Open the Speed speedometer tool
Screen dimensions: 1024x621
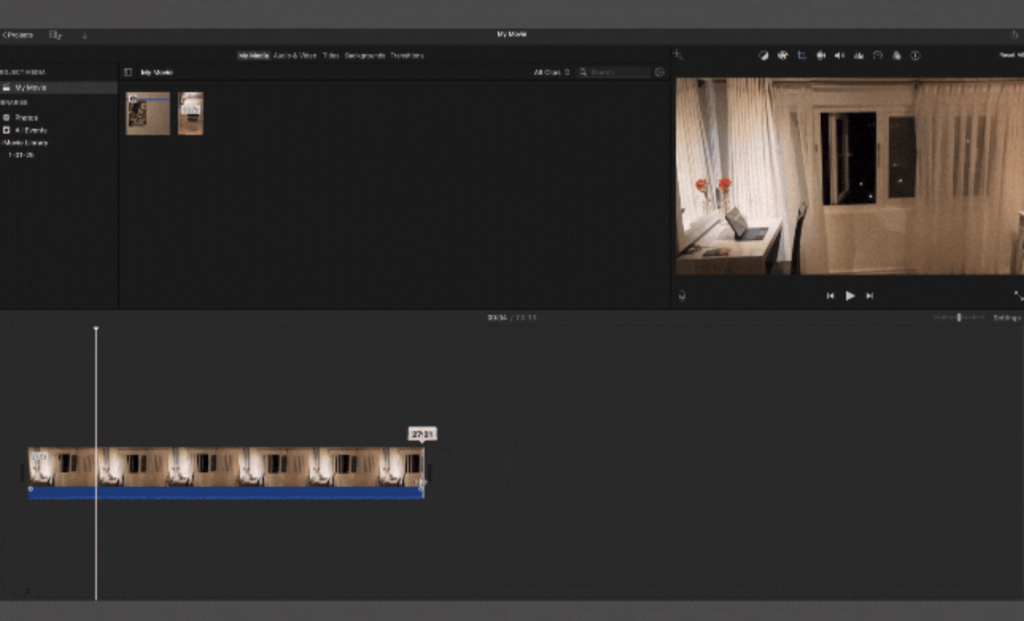877,56
